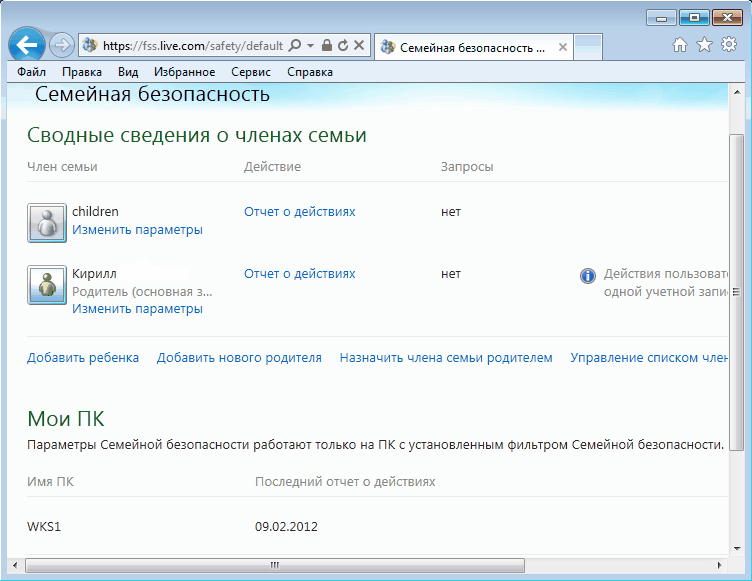Open Отчет о действиях for children
Screen dimensions: 752x581
click(300, 212)
